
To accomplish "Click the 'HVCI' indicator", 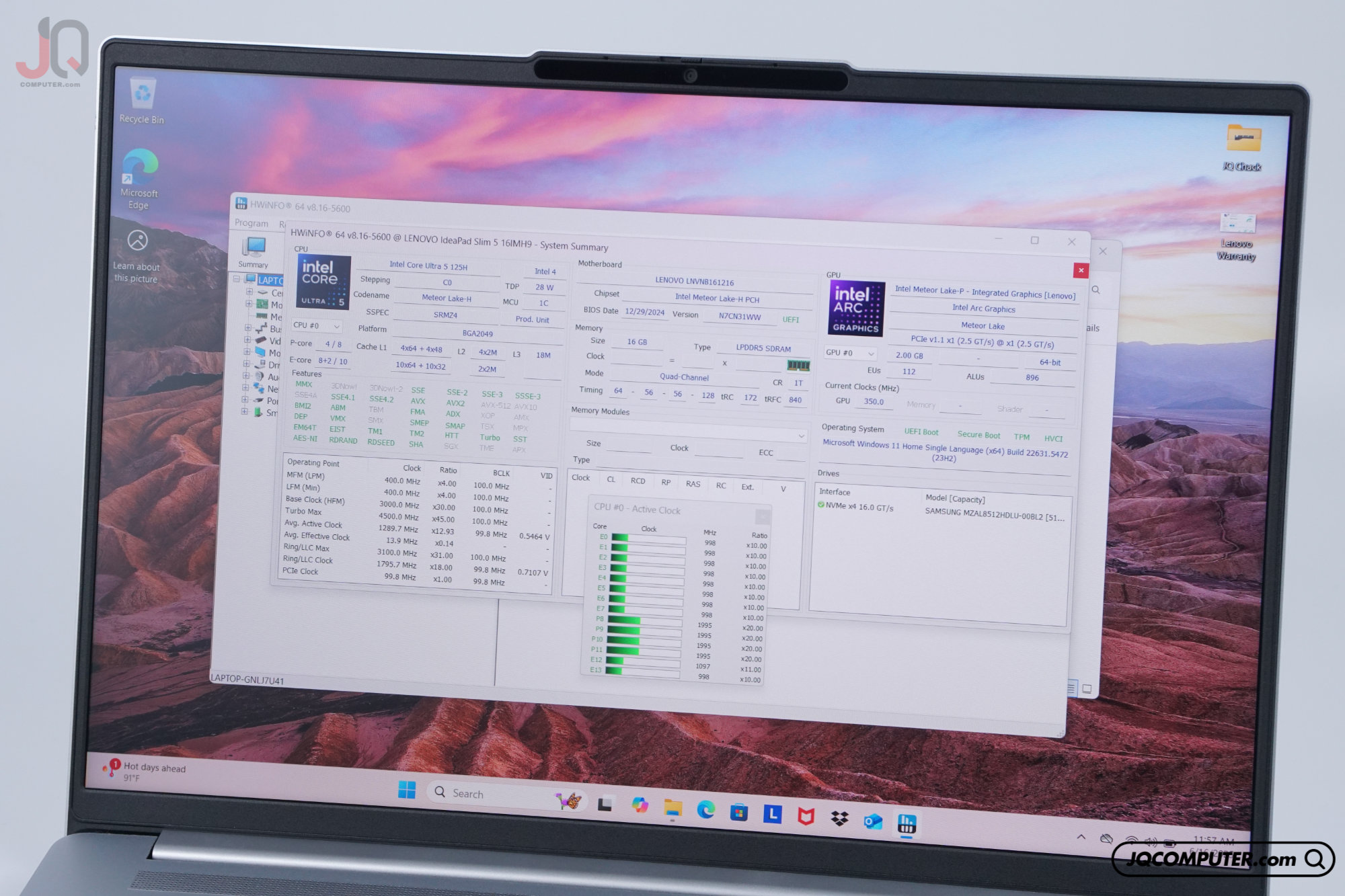I will click(x=1053, y=438).
